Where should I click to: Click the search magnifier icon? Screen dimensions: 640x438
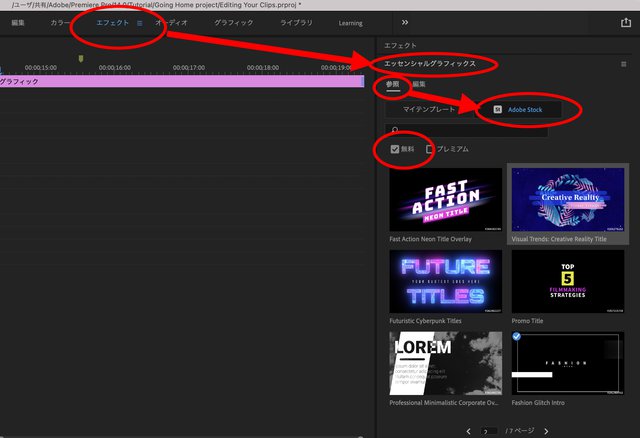pyautogui.click(x=395, y=130)
